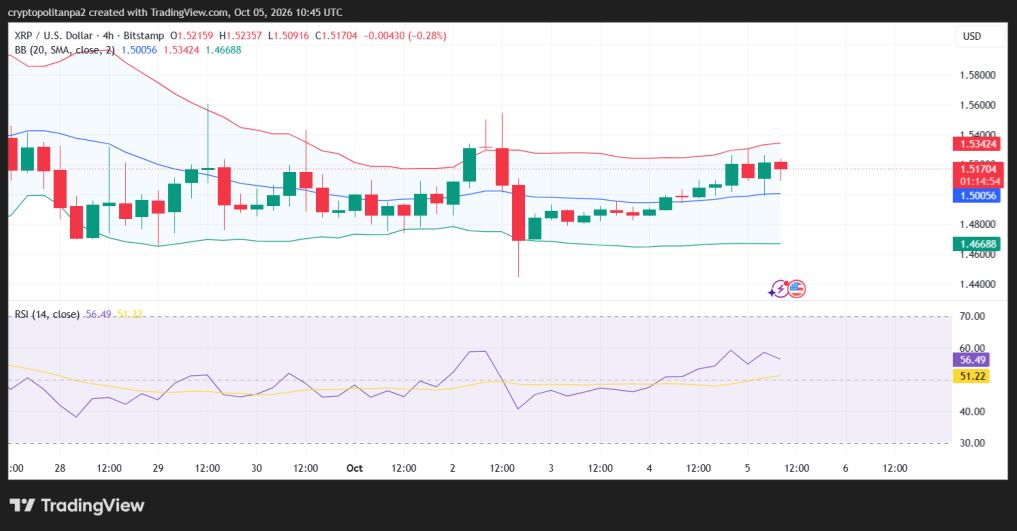Click the low value L1.50916
The image size is (1017, 531).
[288, 36]
